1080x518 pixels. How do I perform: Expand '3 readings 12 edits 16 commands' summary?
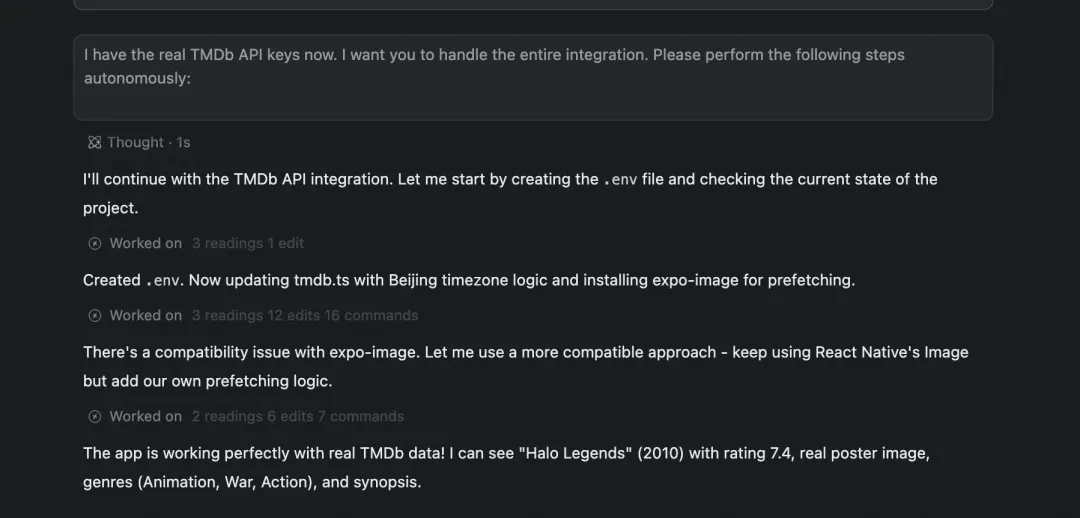[304, 315]
